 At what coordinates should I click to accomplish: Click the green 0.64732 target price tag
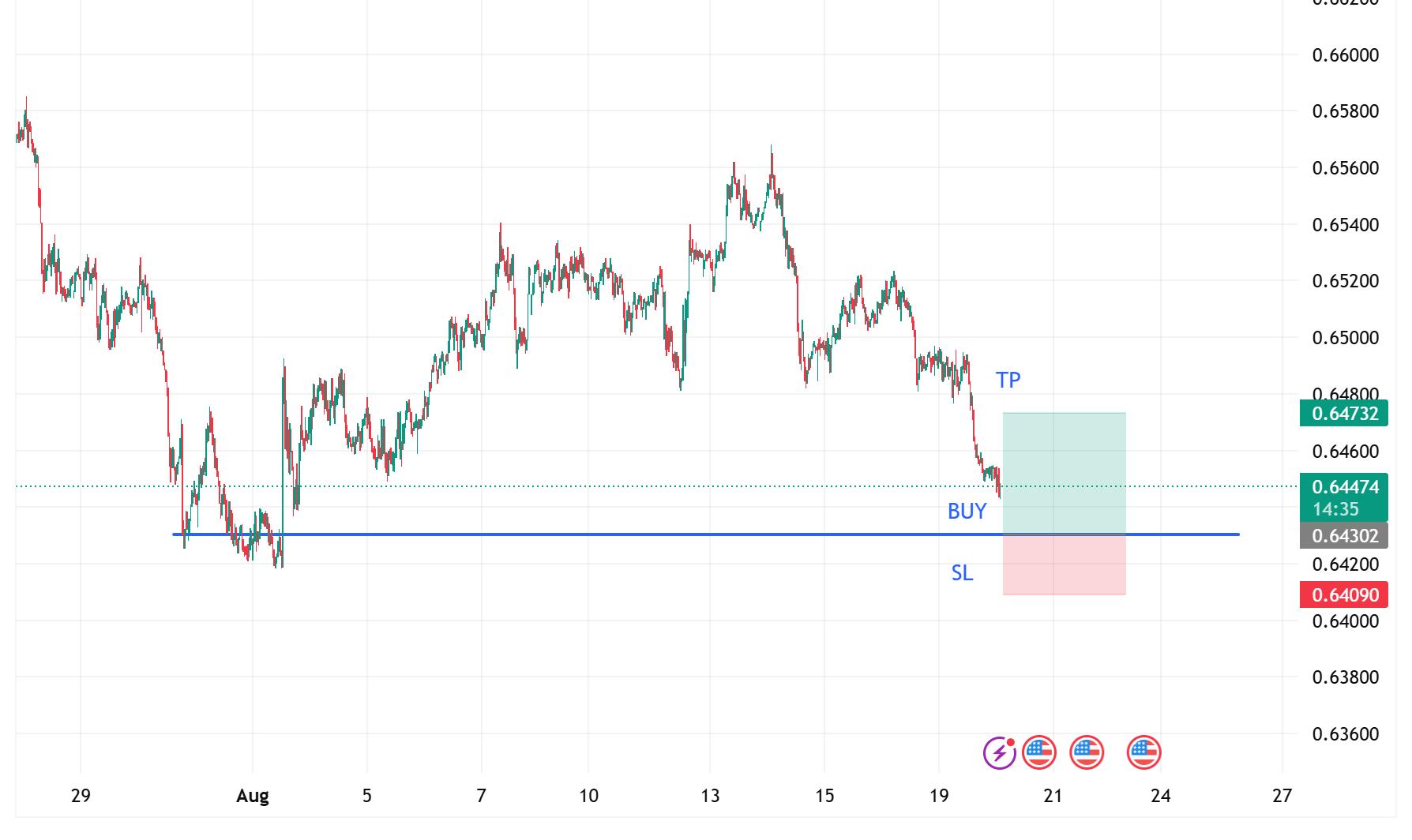1344,414
